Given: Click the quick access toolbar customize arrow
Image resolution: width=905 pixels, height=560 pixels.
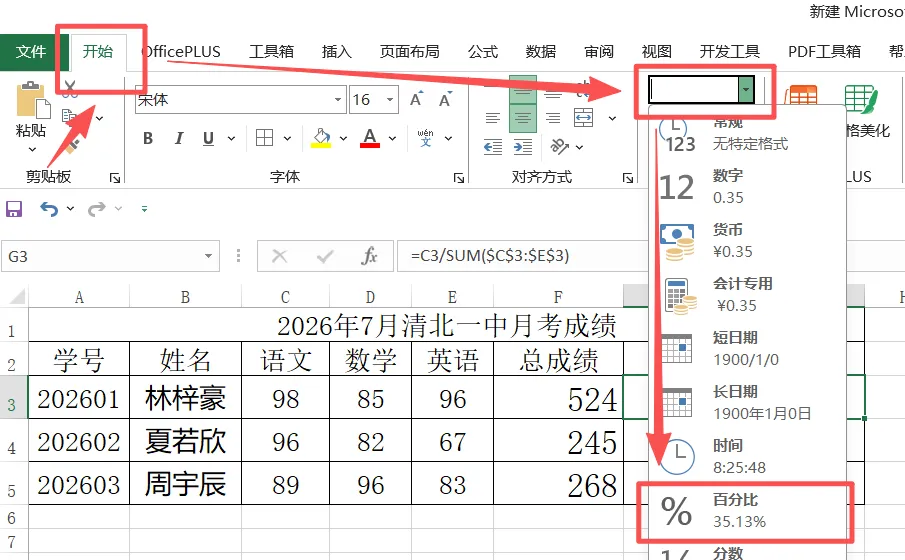Looking at the screenshot, I should point(144,209).
